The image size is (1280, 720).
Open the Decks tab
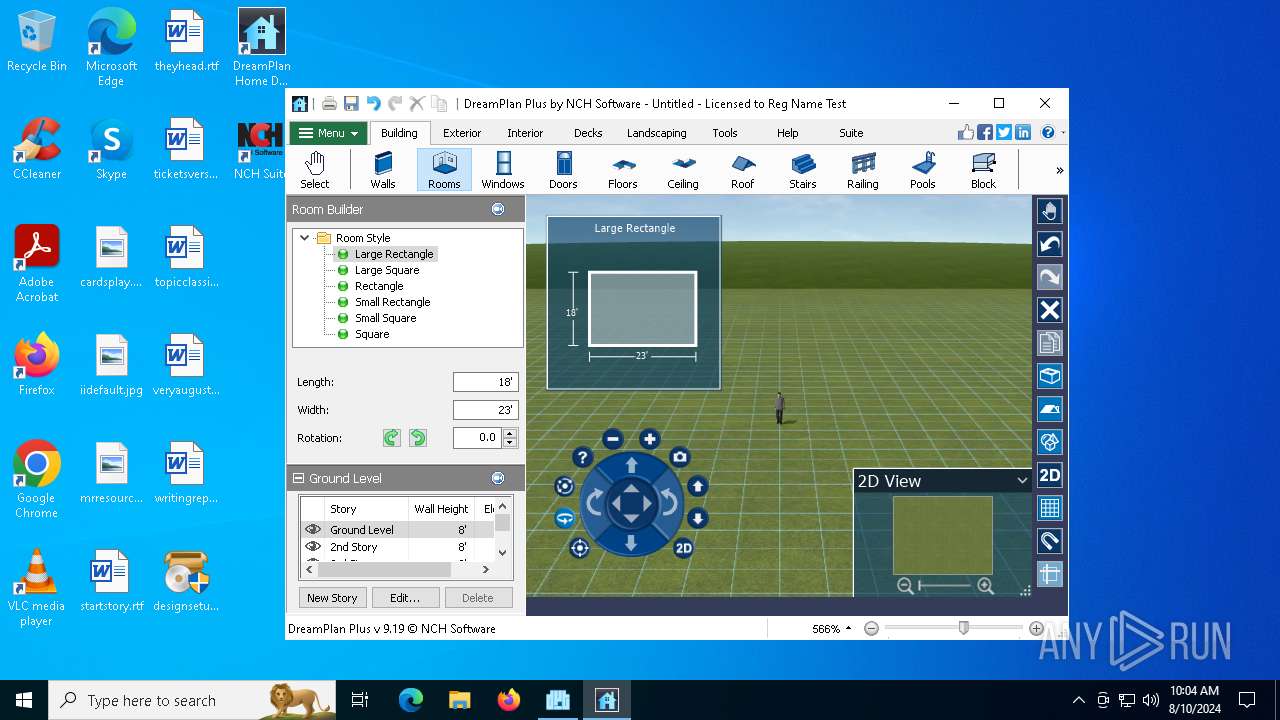pos(588,133)
